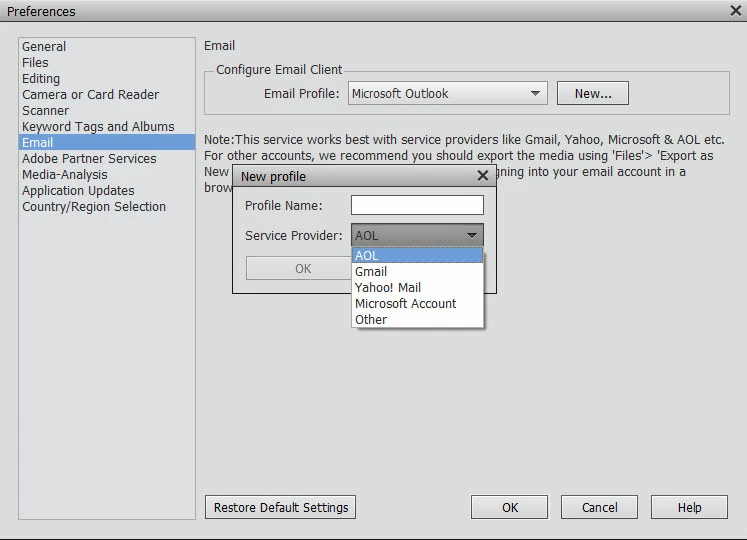Click the Cancel button
The height and width of the screenshot is (540, 747).
click(x=599, y=507)
